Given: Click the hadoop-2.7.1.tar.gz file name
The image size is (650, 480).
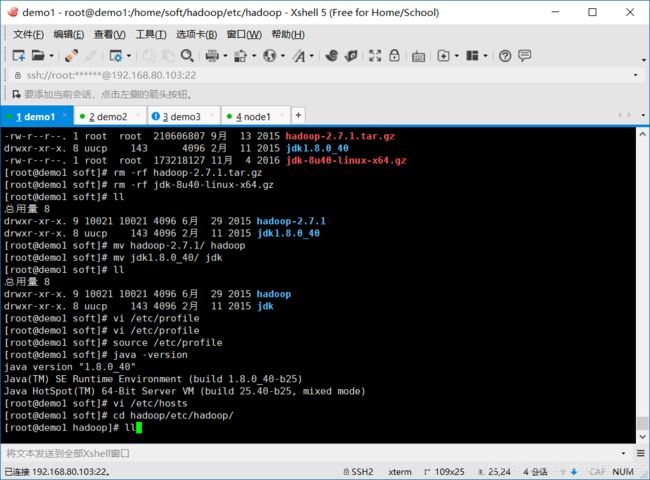Looking at the screenshot, I should [340, 136].
